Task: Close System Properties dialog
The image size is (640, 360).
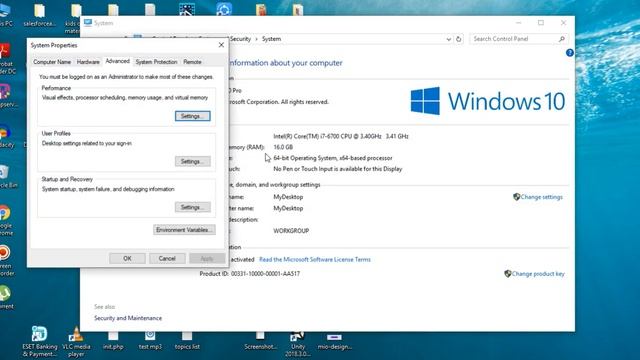Action: coord(221,45)
